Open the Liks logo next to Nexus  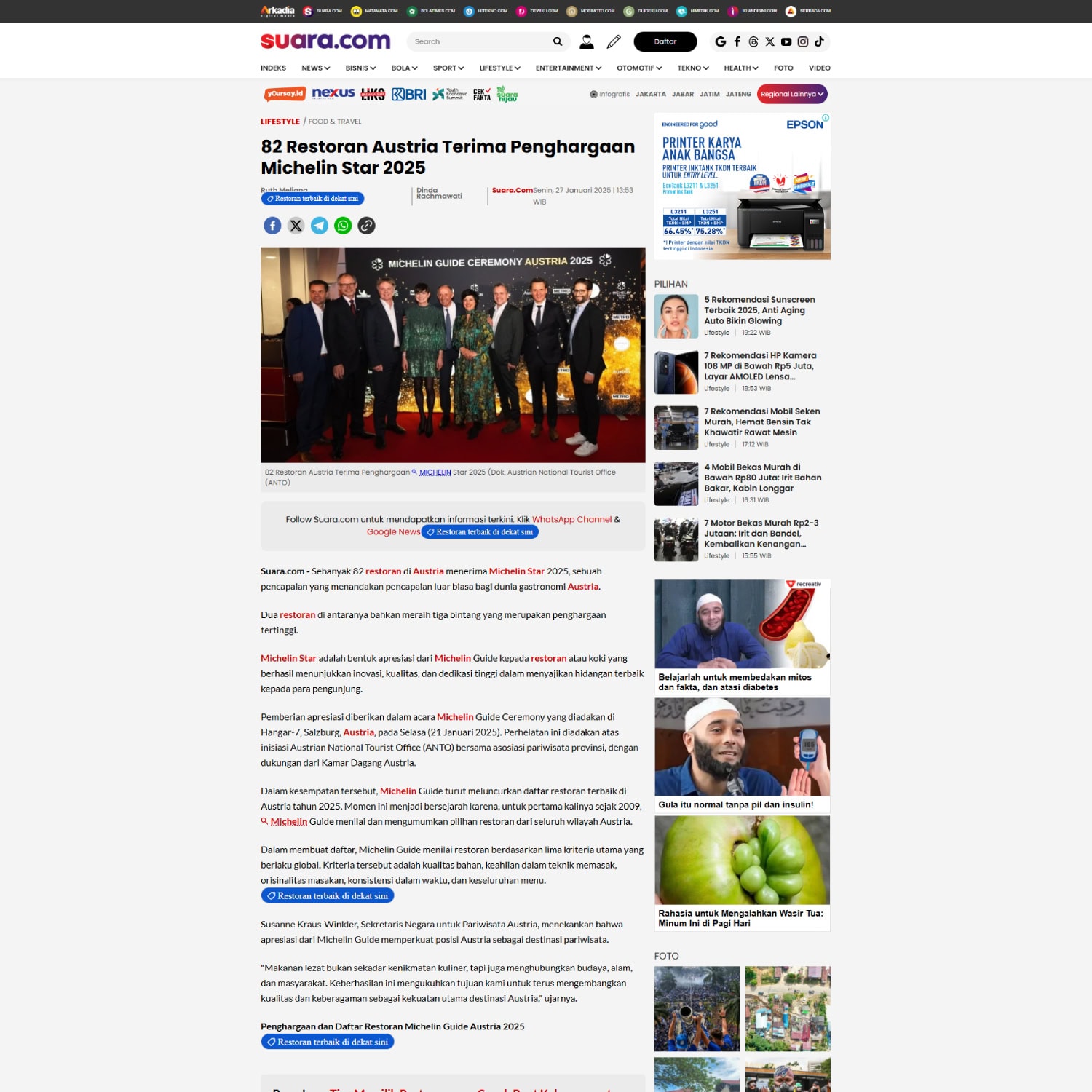coord(373,94)
